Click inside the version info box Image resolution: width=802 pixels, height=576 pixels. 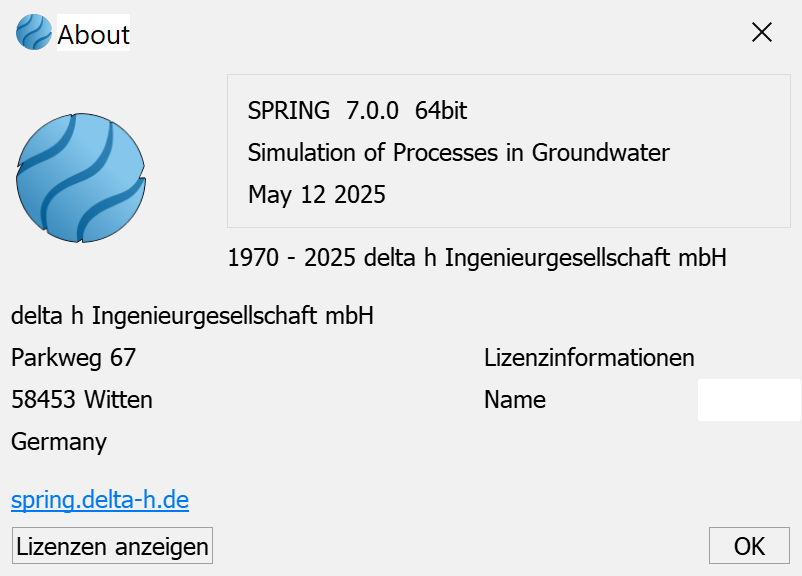point(509,151)
